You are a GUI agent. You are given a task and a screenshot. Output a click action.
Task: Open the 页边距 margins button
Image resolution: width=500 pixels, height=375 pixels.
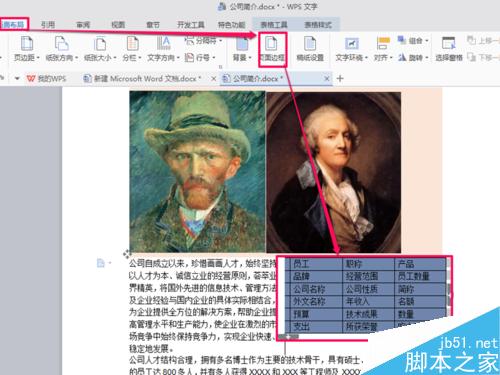click(x=26, y=49)
